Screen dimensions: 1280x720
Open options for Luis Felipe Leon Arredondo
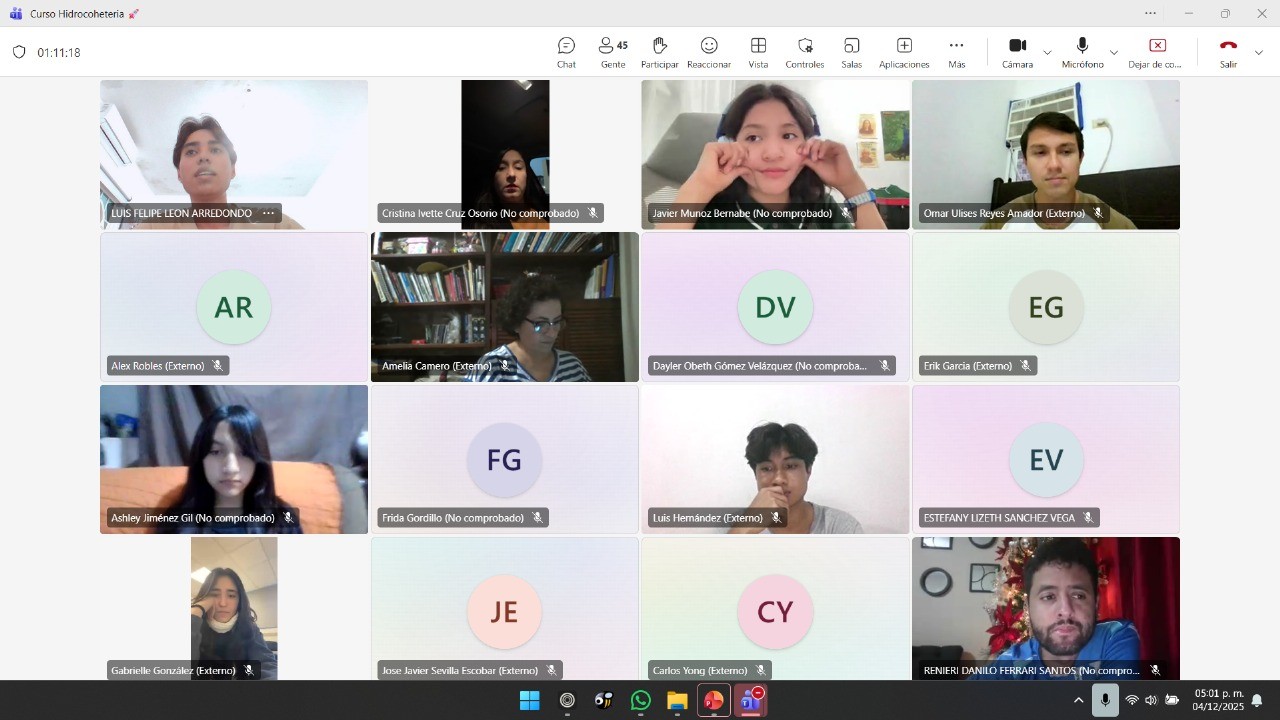[x=268, y=213]
